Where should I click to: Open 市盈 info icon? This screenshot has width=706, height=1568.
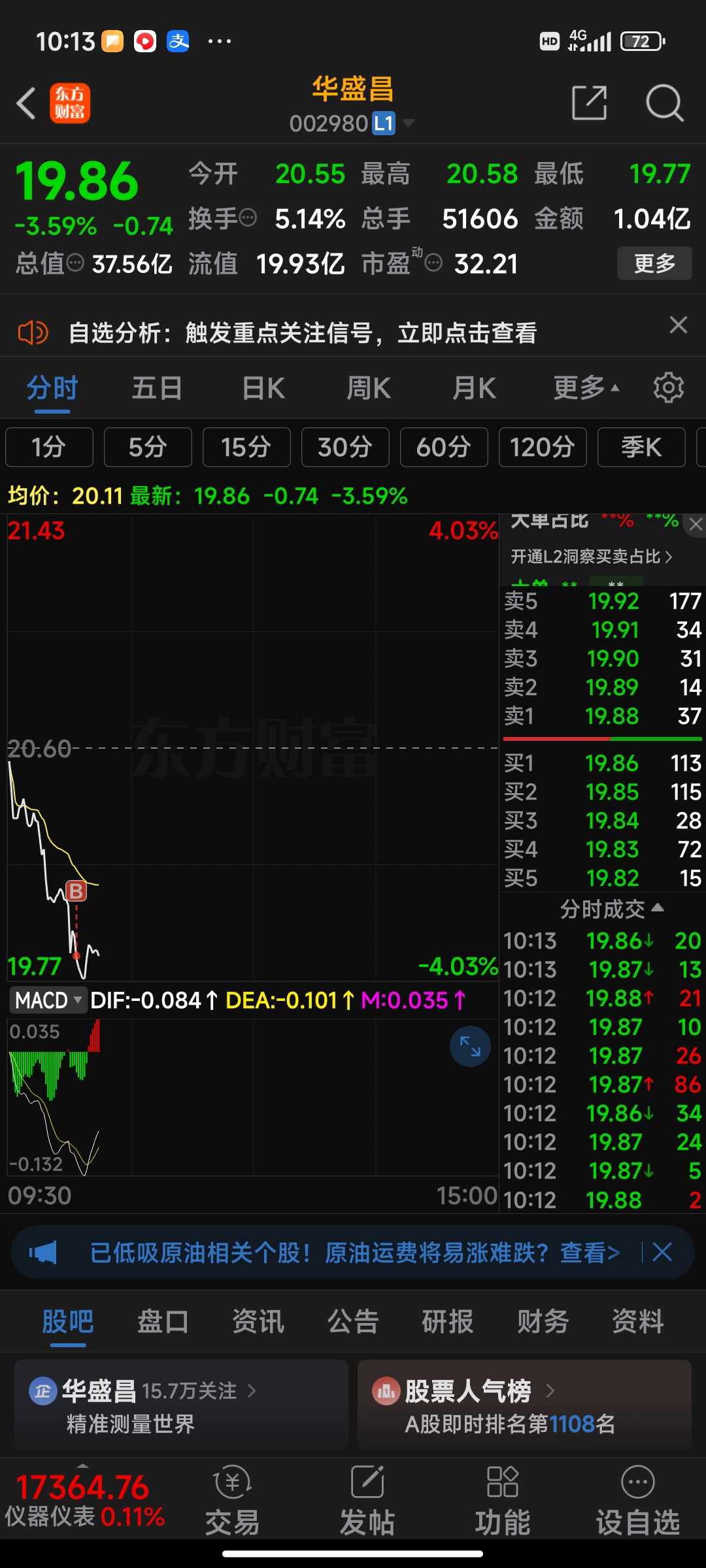pyautogui.click(x=433, y=263)
